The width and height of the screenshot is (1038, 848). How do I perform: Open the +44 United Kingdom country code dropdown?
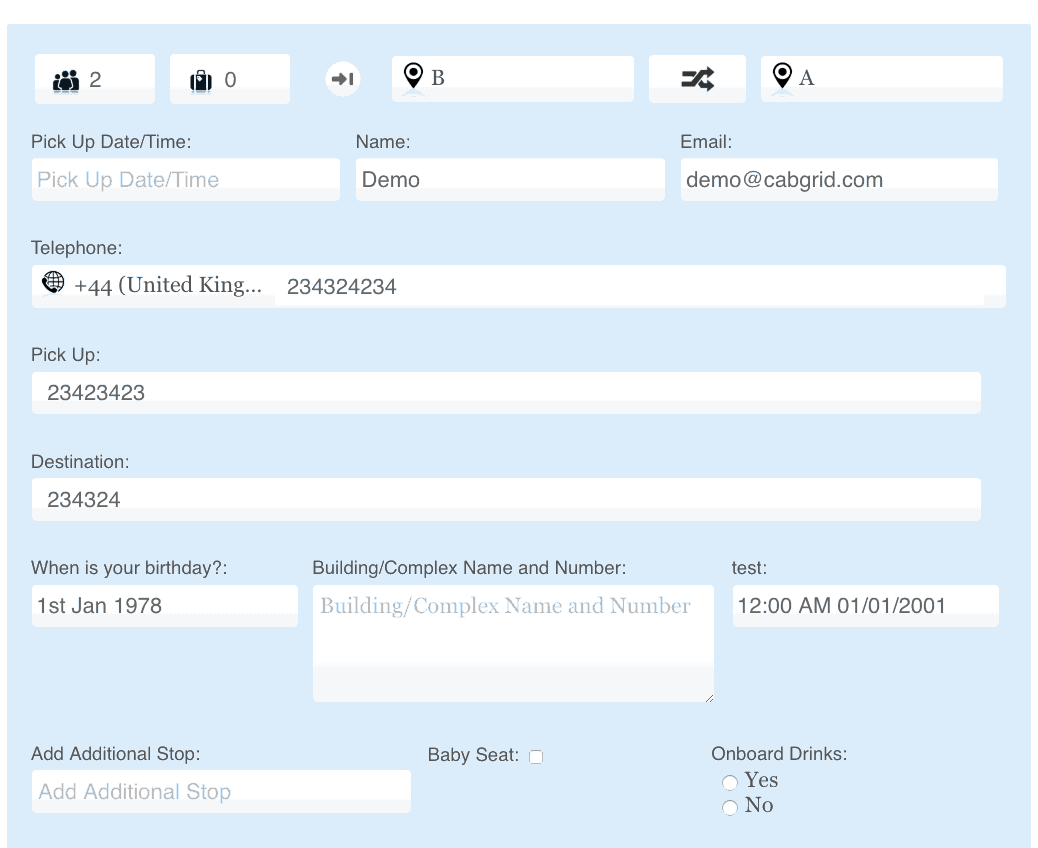click(154, 286)
